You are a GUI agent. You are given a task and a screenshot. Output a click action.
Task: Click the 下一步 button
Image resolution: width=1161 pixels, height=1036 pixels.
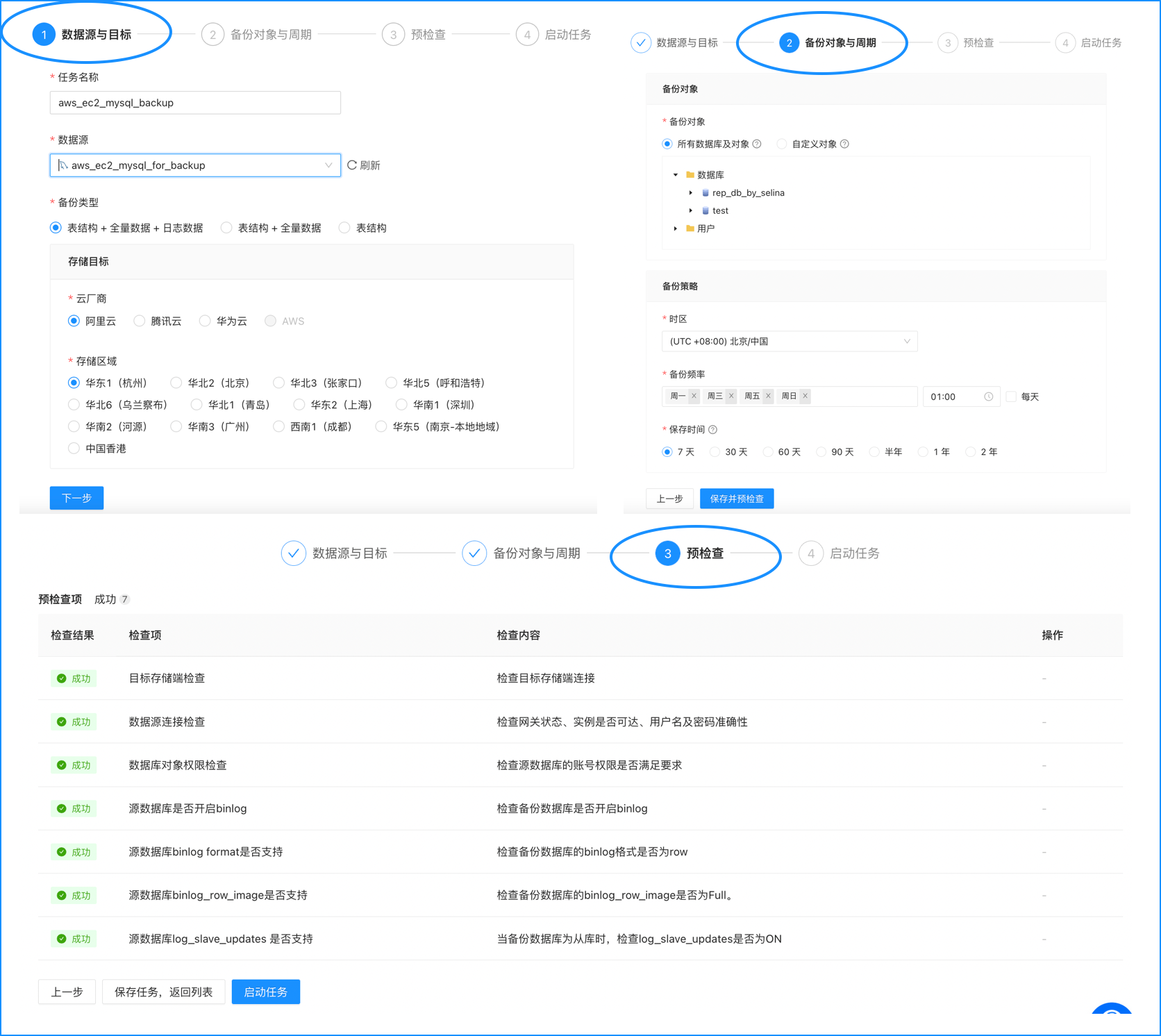pos(76,498)
